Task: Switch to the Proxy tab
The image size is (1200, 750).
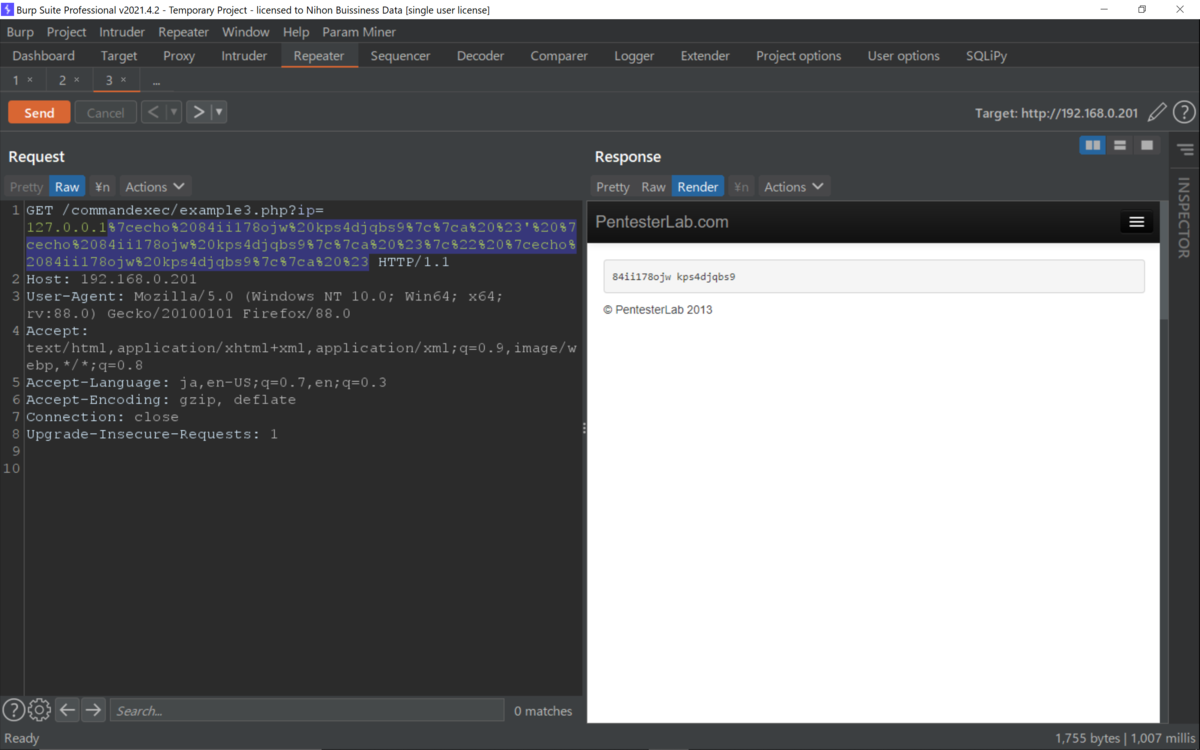Action: click(179, 55)
